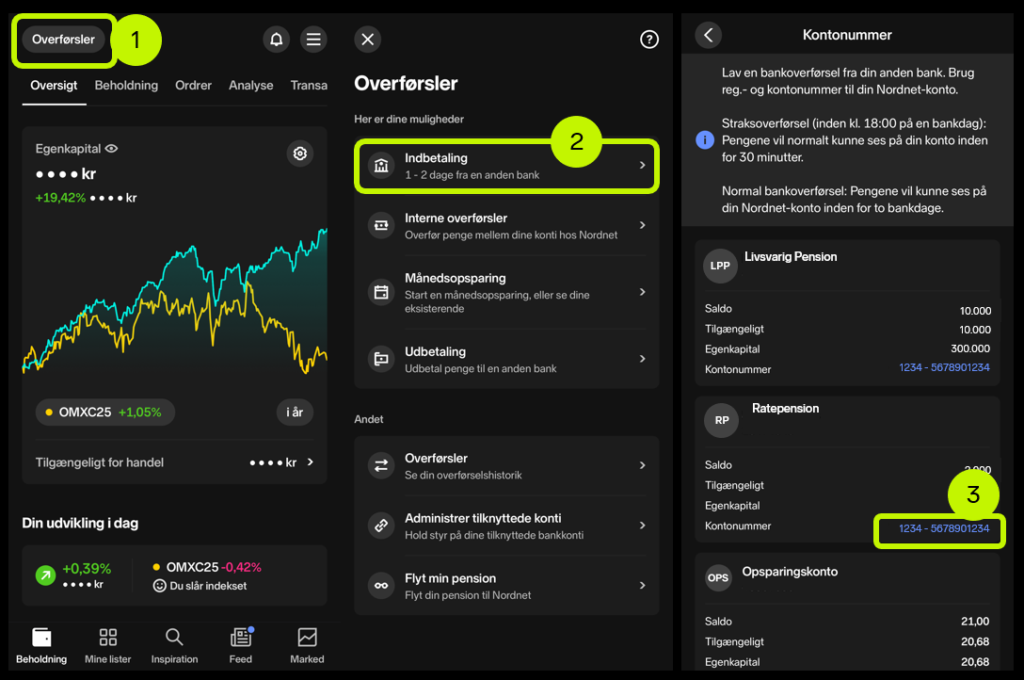Screen dimensions: 1024x680
Task: Open Interne overførsler row chevron
Action: tap(643, 225)
